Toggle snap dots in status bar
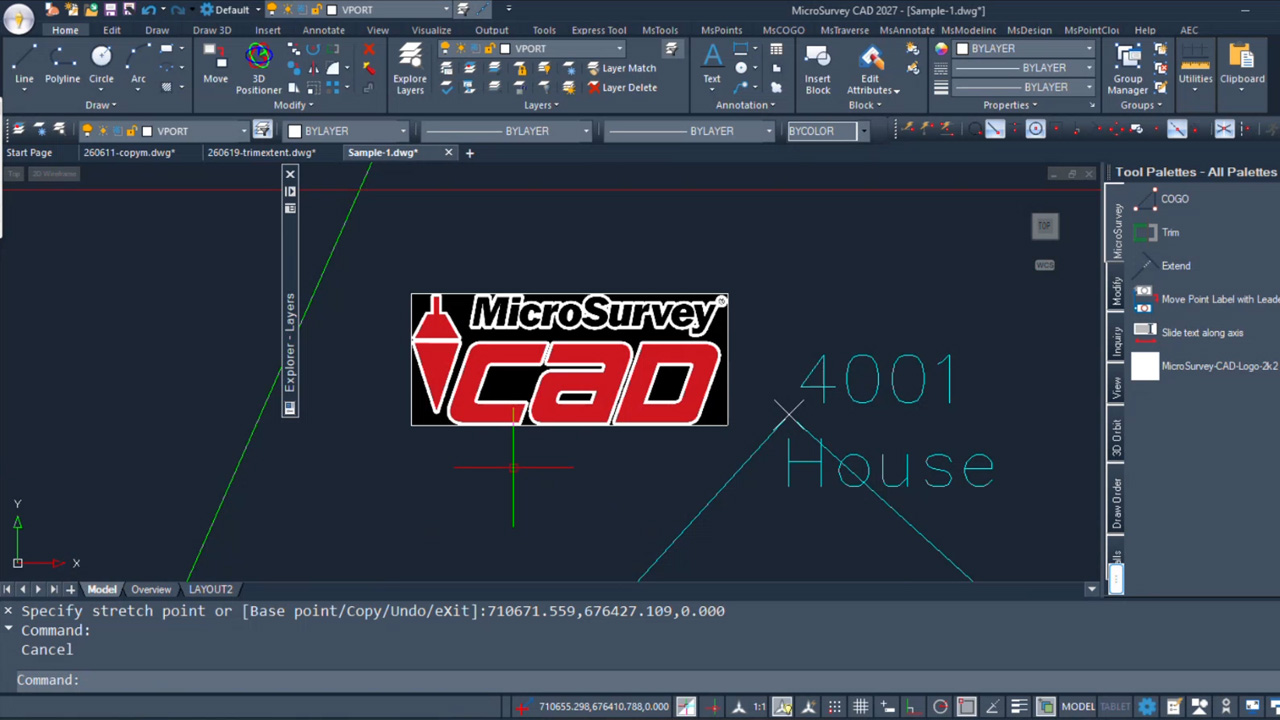 pyautogui.click(x=834, y=707)
